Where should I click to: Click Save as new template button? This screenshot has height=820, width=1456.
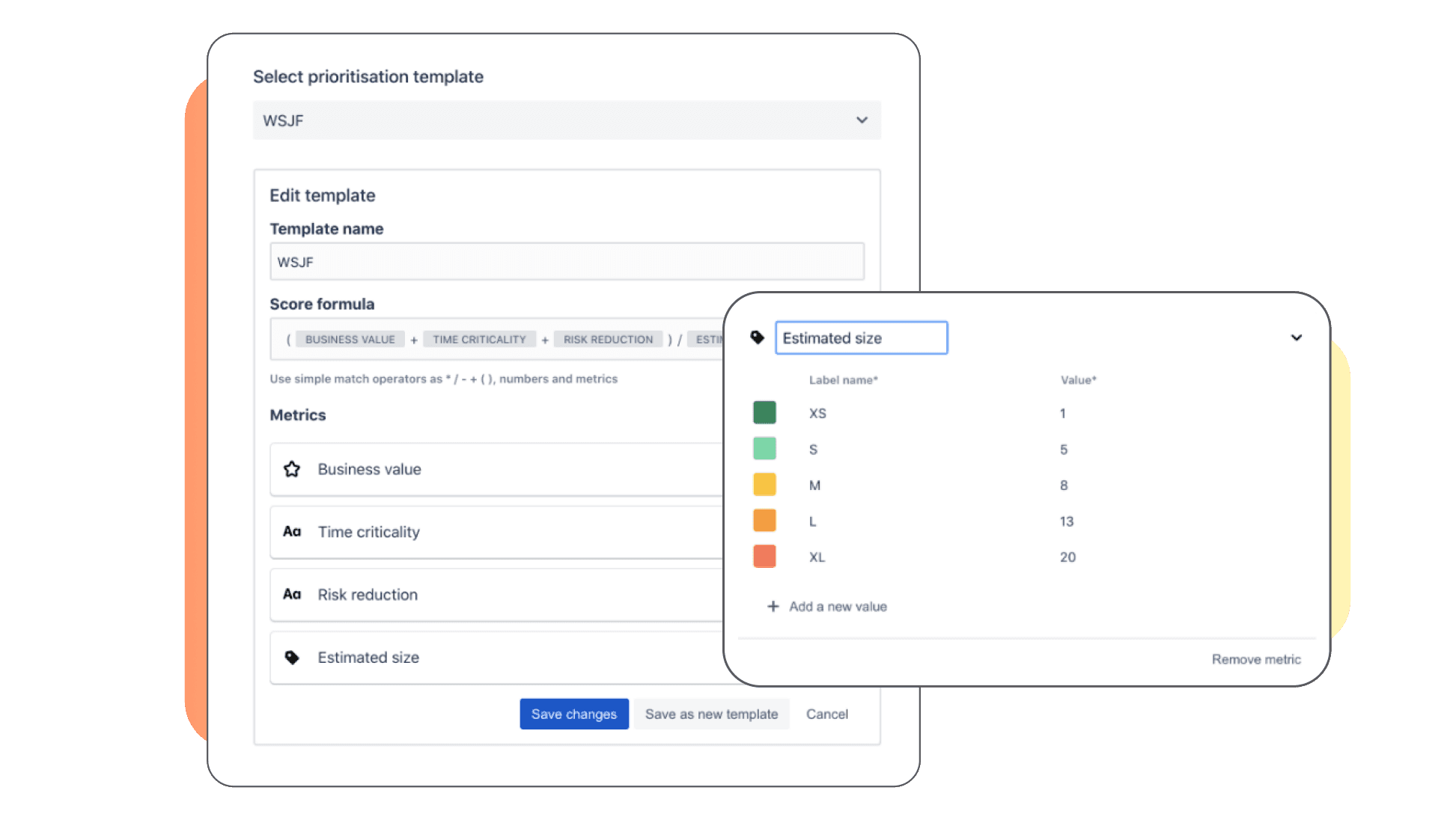pyautogui.click(x=713, y=713)
